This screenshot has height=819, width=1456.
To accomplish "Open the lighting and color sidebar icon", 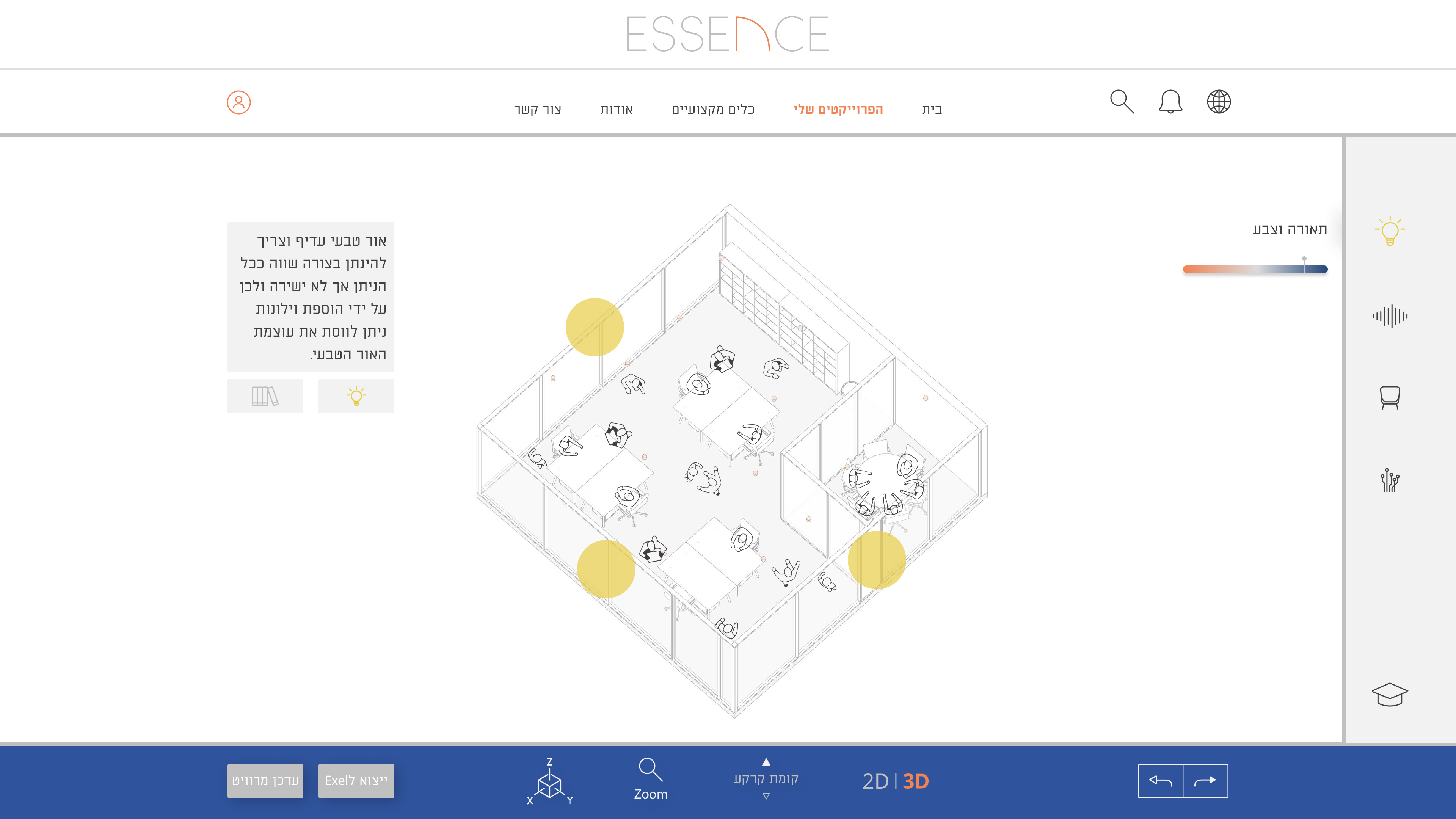I will [x=1389, y=231].
